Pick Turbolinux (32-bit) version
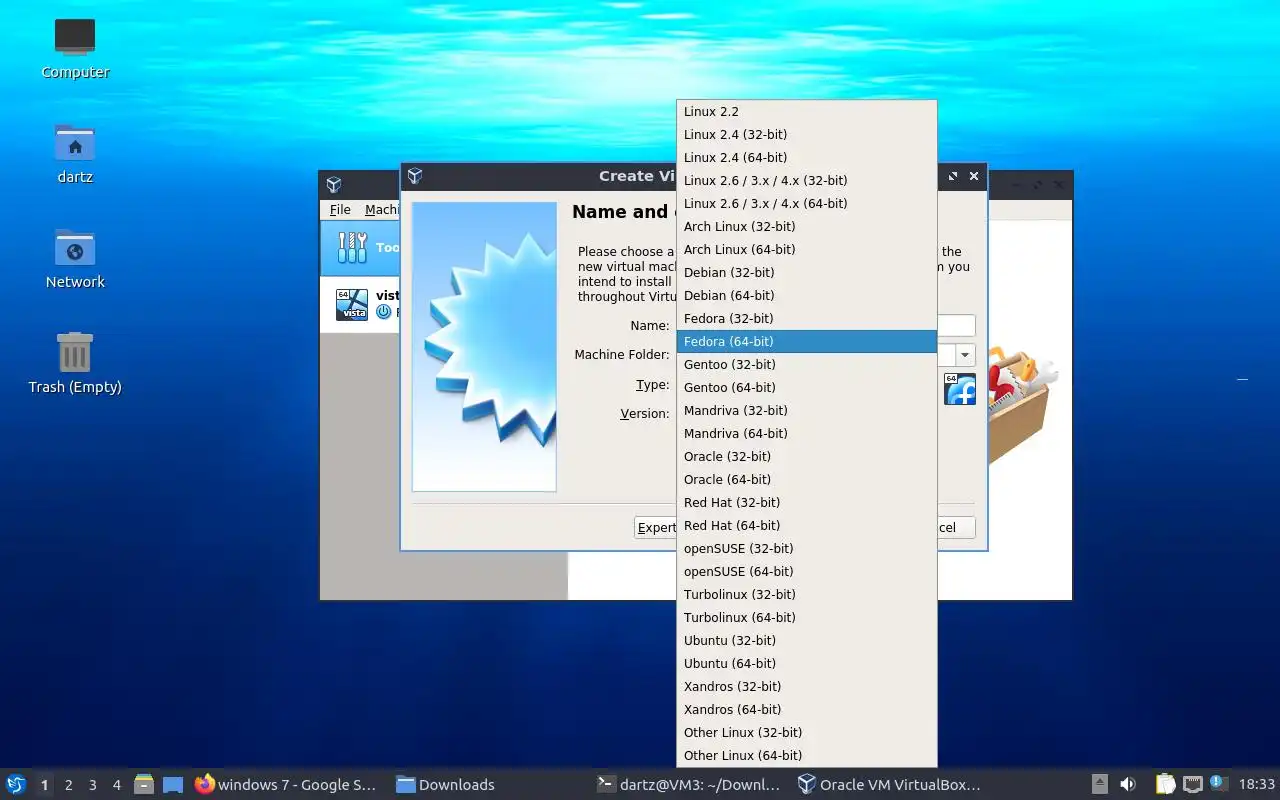The image size is (1280, 800). (x=807, y=594)
